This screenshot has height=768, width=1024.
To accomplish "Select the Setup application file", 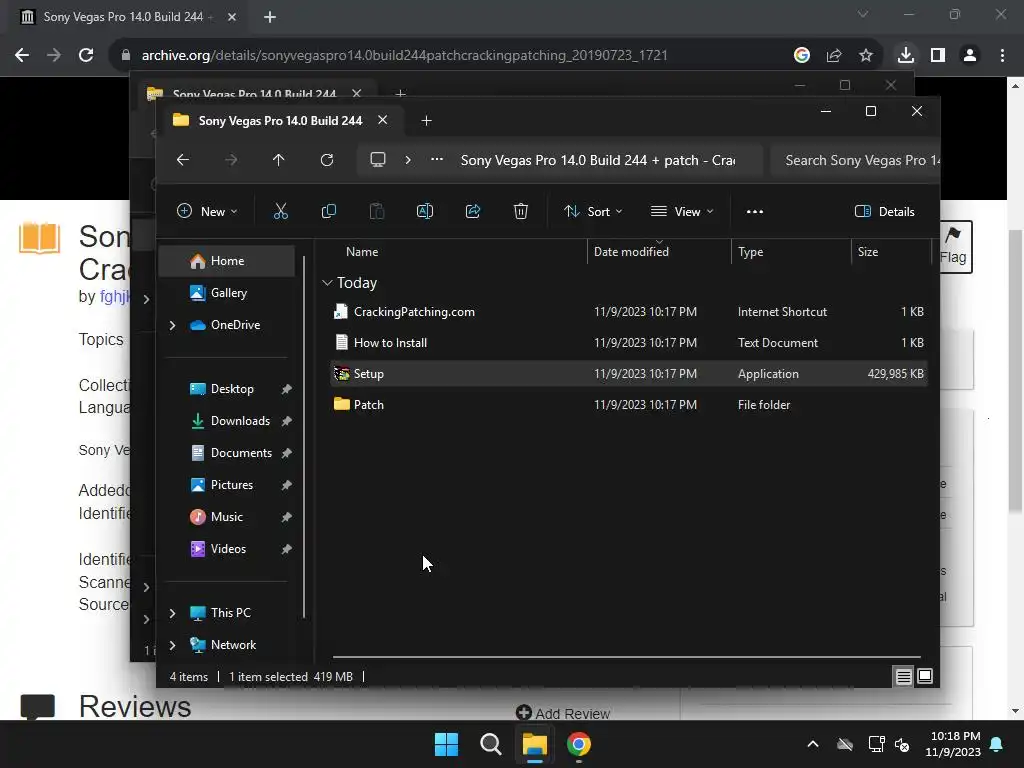I will coord(629,374).
